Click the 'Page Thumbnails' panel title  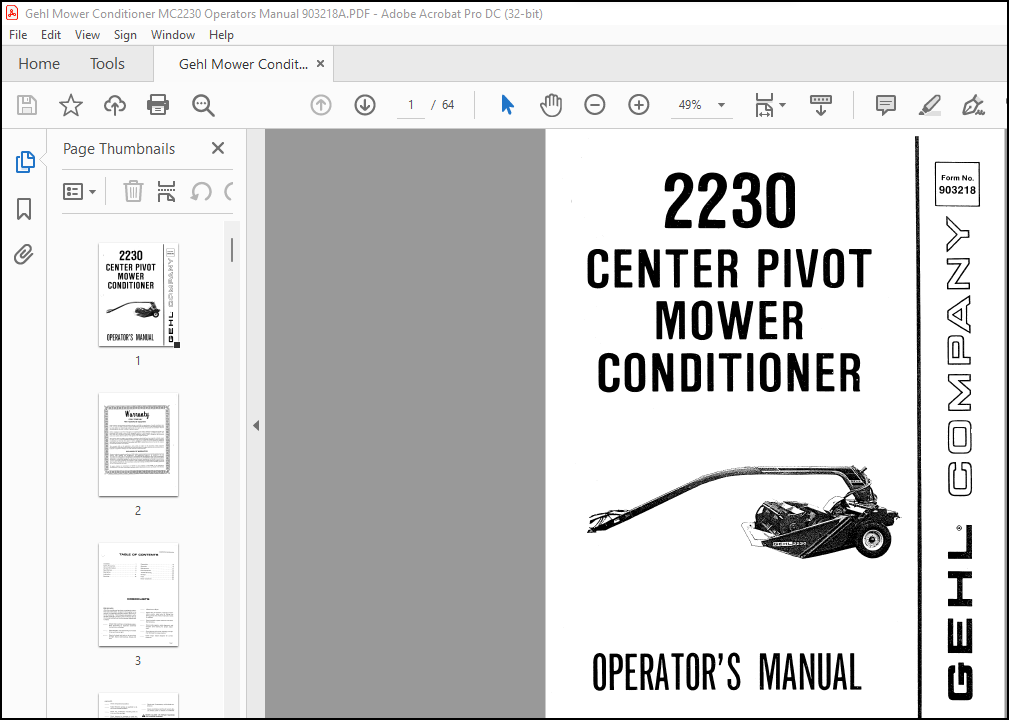[x=119, y=149]
